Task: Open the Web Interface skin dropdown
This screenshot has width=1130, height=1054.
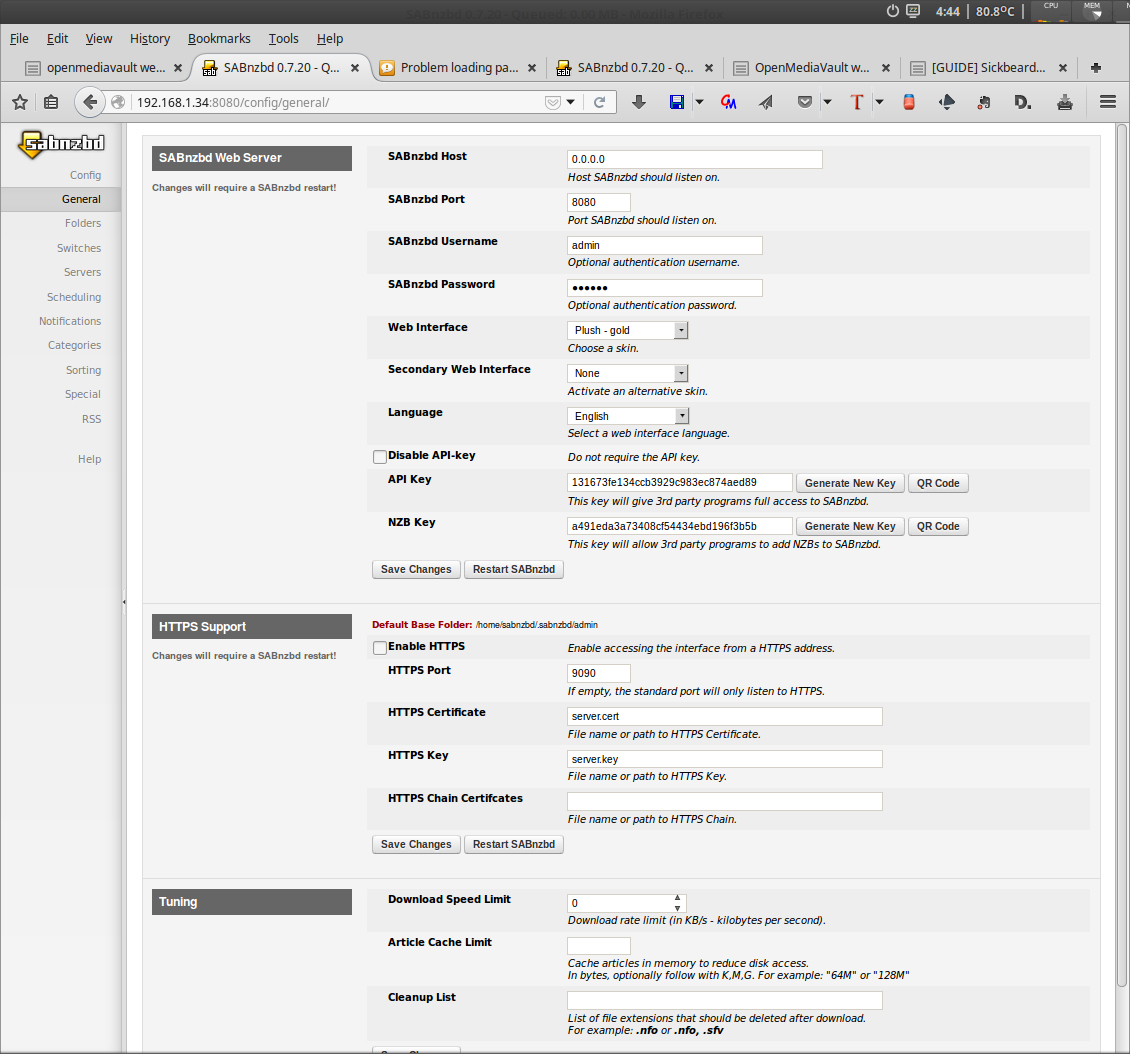Action: pyautogui.click(x=627, y=330)
